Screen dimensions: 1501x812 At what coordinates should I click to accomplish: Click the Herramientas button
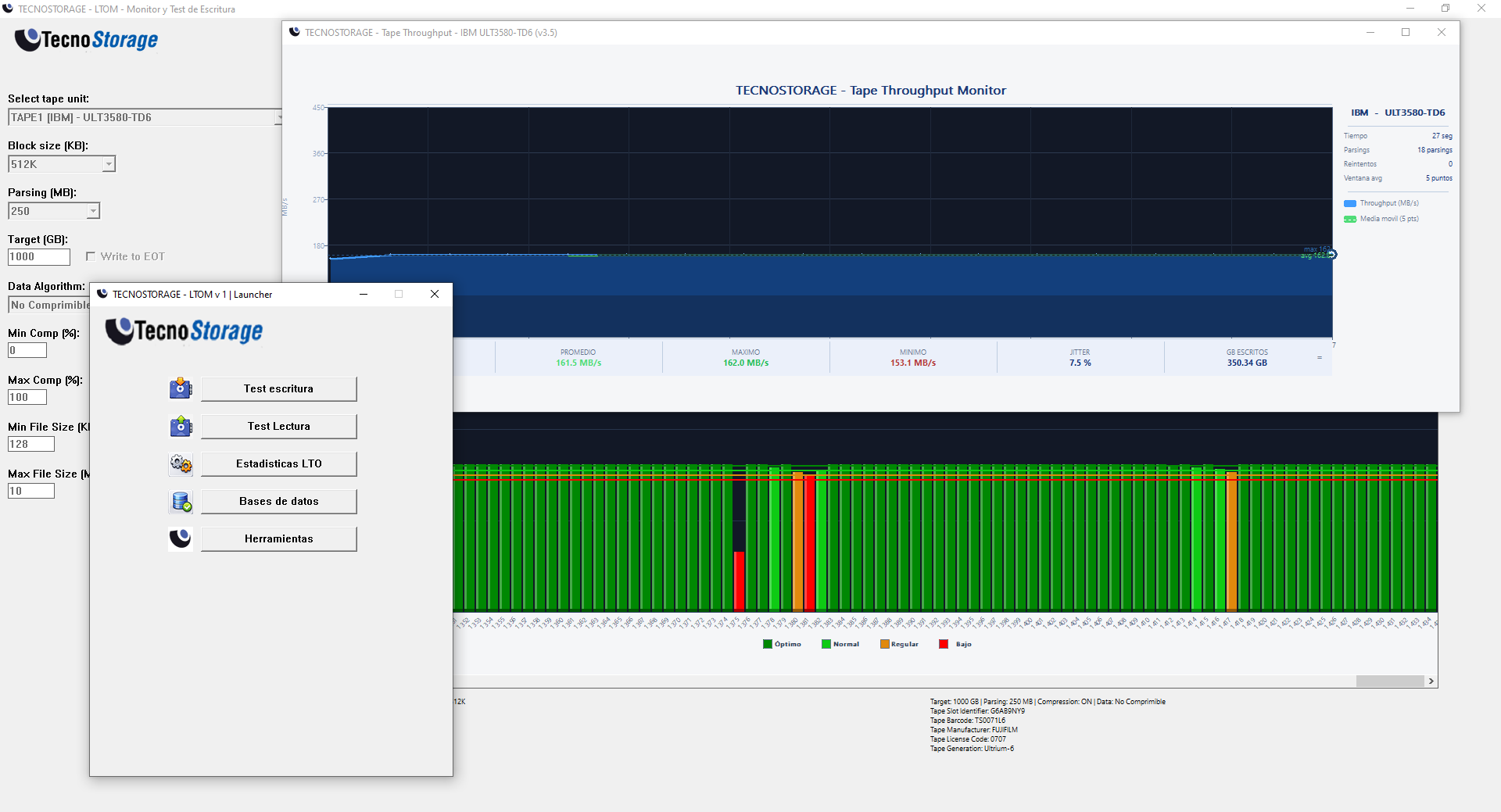tap(278, 538)
